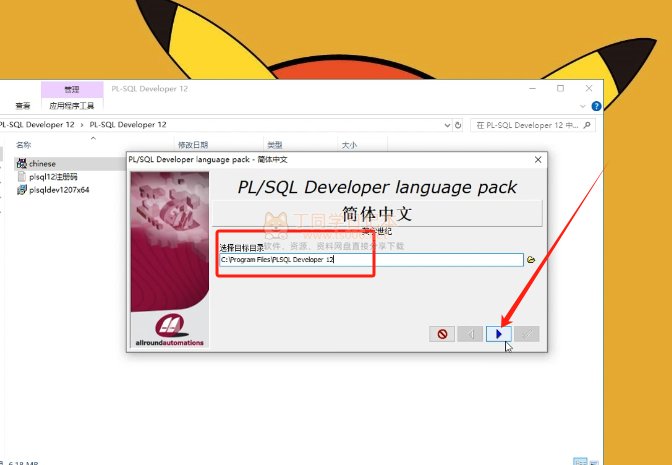
Task: Click the chinese installer file icon
Action: coord(22,163)
